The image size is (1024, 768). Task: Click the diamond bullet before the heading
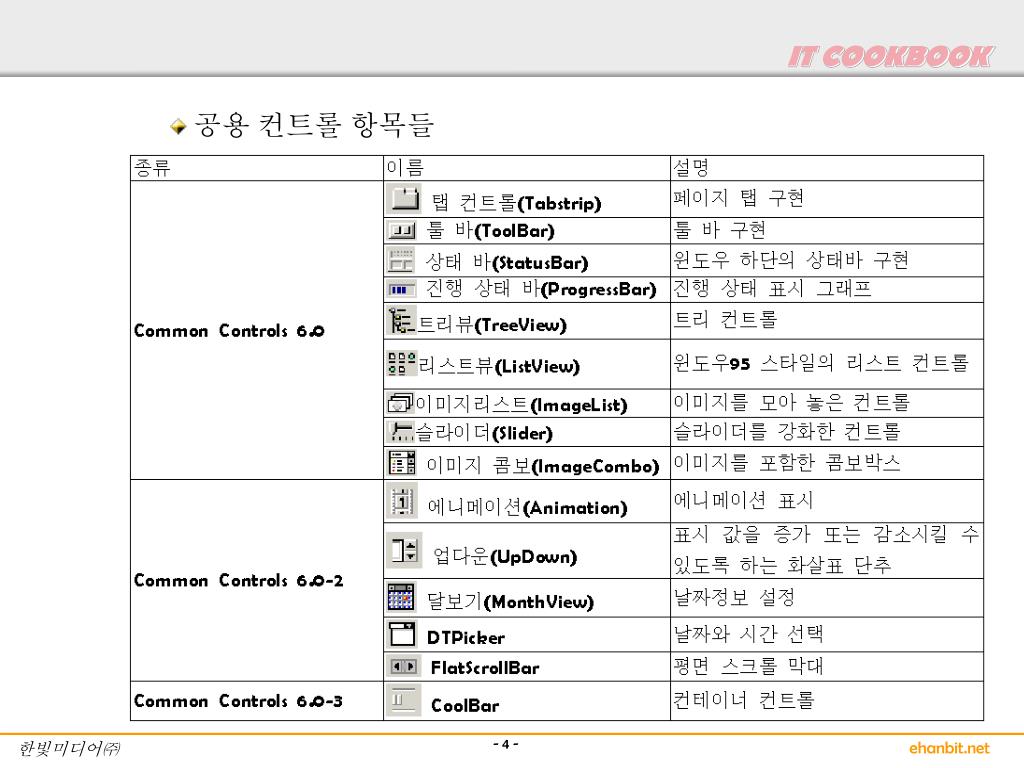pos(178,125)
